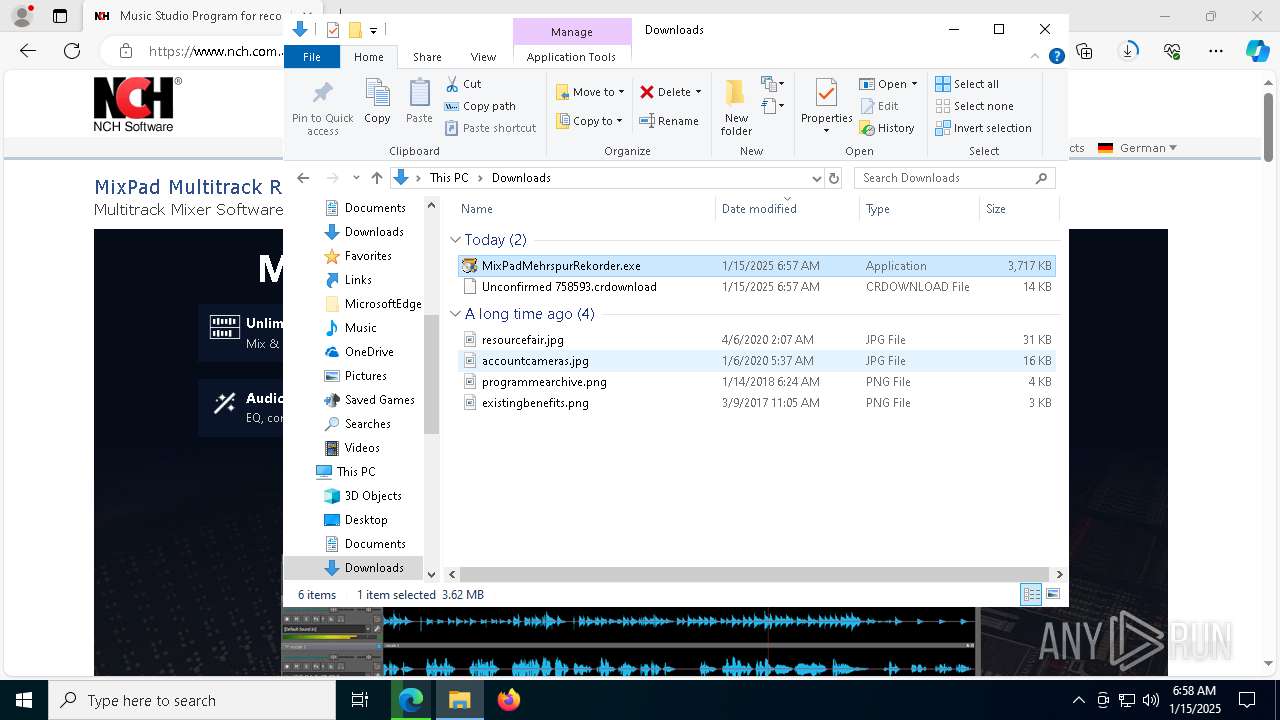This screenshot has width=1280, height=720.
Task: Click Invert selection in ribbon
Action: (983, 128)
